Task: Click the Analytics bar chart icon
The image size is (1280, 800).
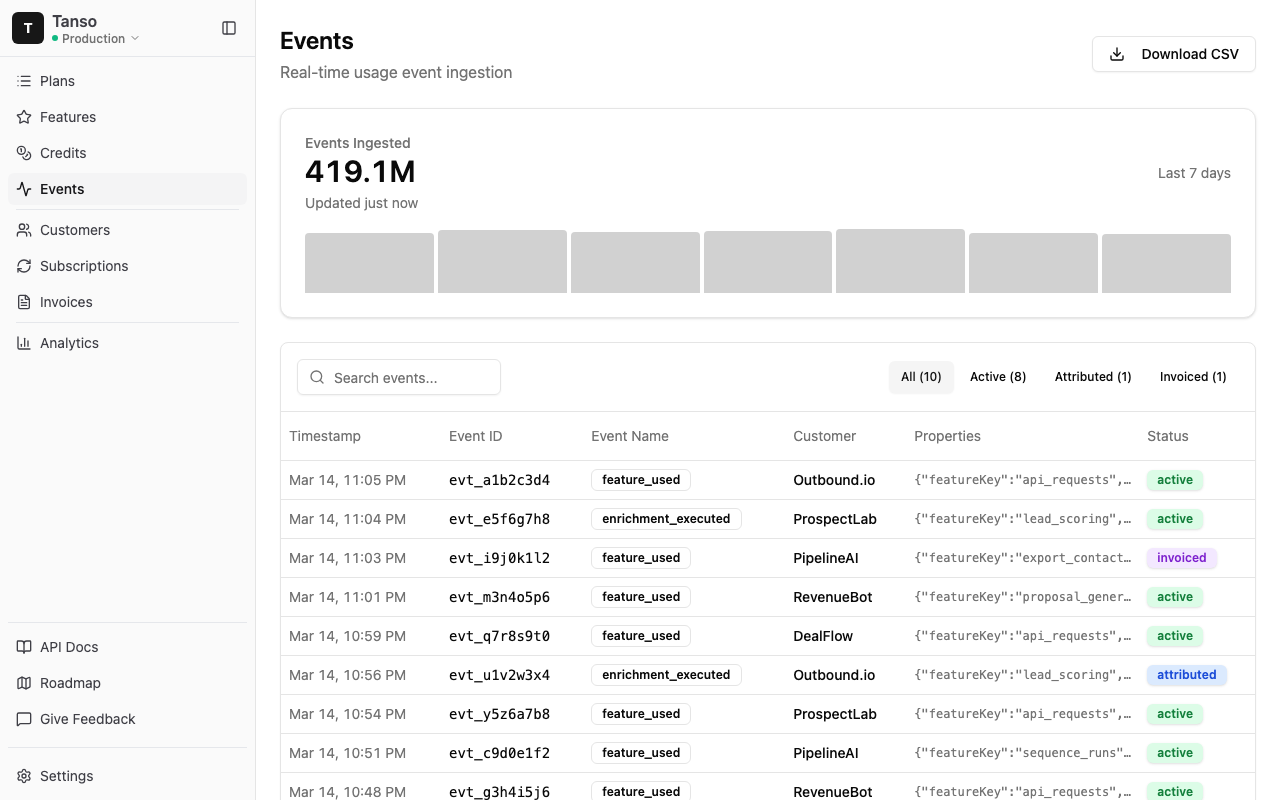Action: (24, 343)
